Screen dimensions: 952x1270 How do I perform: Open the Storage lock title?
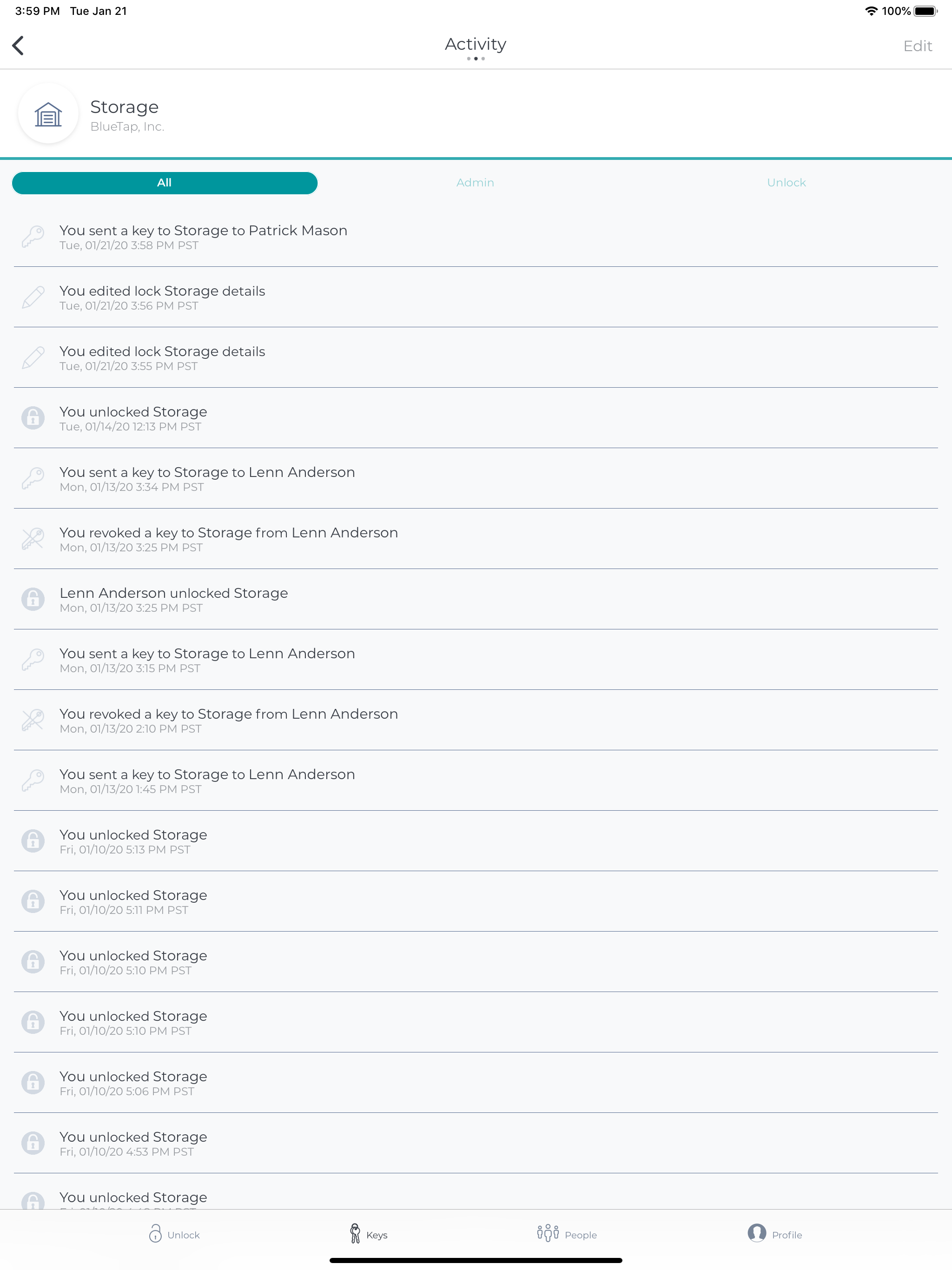pos(124,107)
